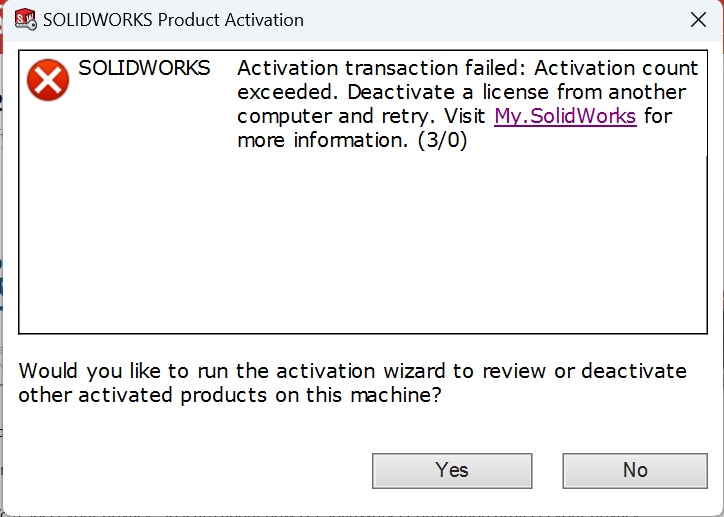This screenshot has width=724, height=517.
Task: Click the "other activated products on this machine?" line
Action: coord(230,395)
